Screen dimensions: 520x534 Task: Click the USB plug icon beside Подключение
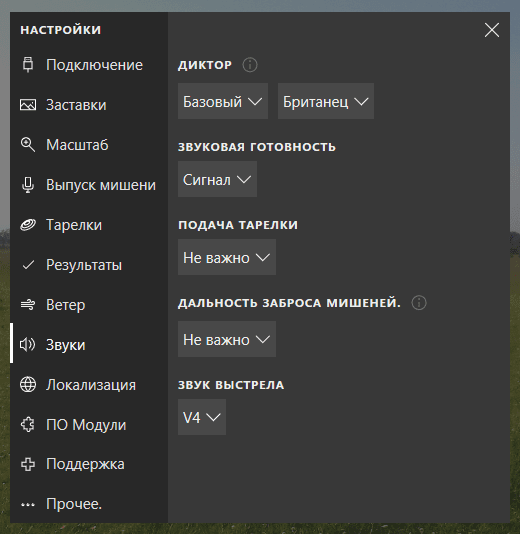click(28, 65)
